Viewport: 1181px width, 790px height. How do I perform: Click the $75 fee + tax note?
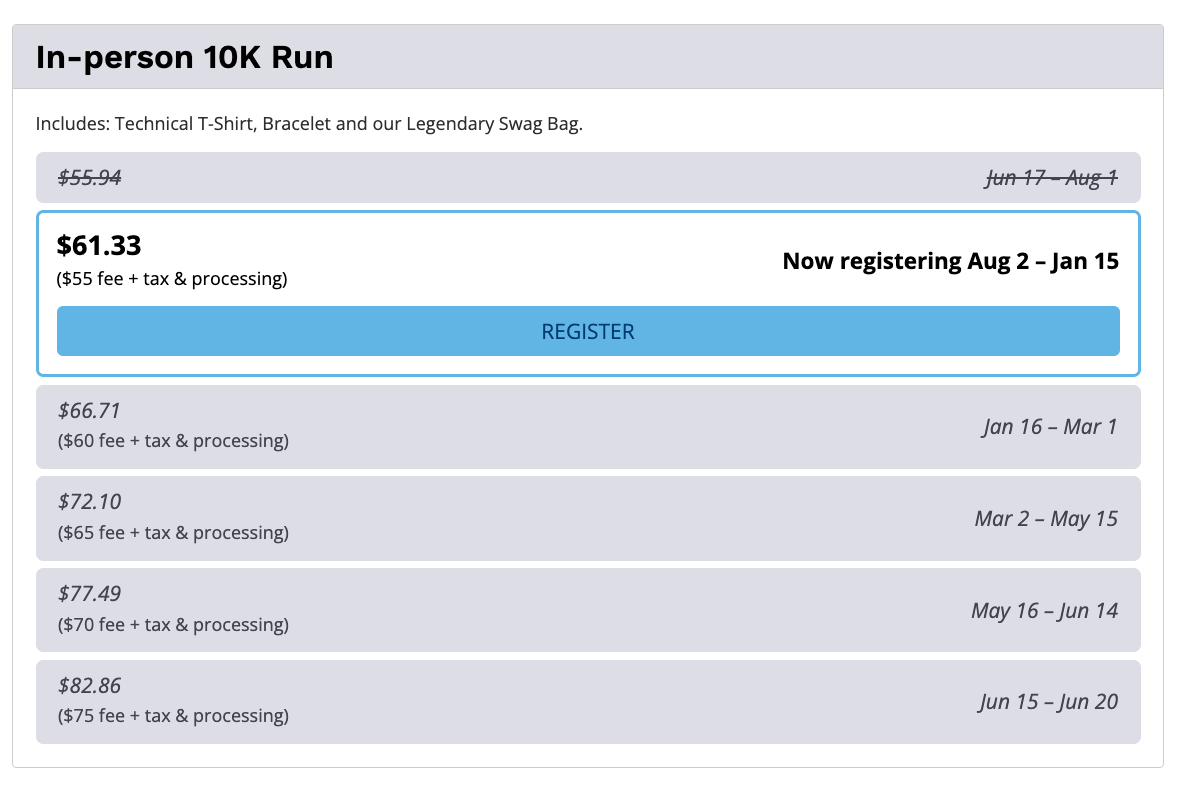173,715
